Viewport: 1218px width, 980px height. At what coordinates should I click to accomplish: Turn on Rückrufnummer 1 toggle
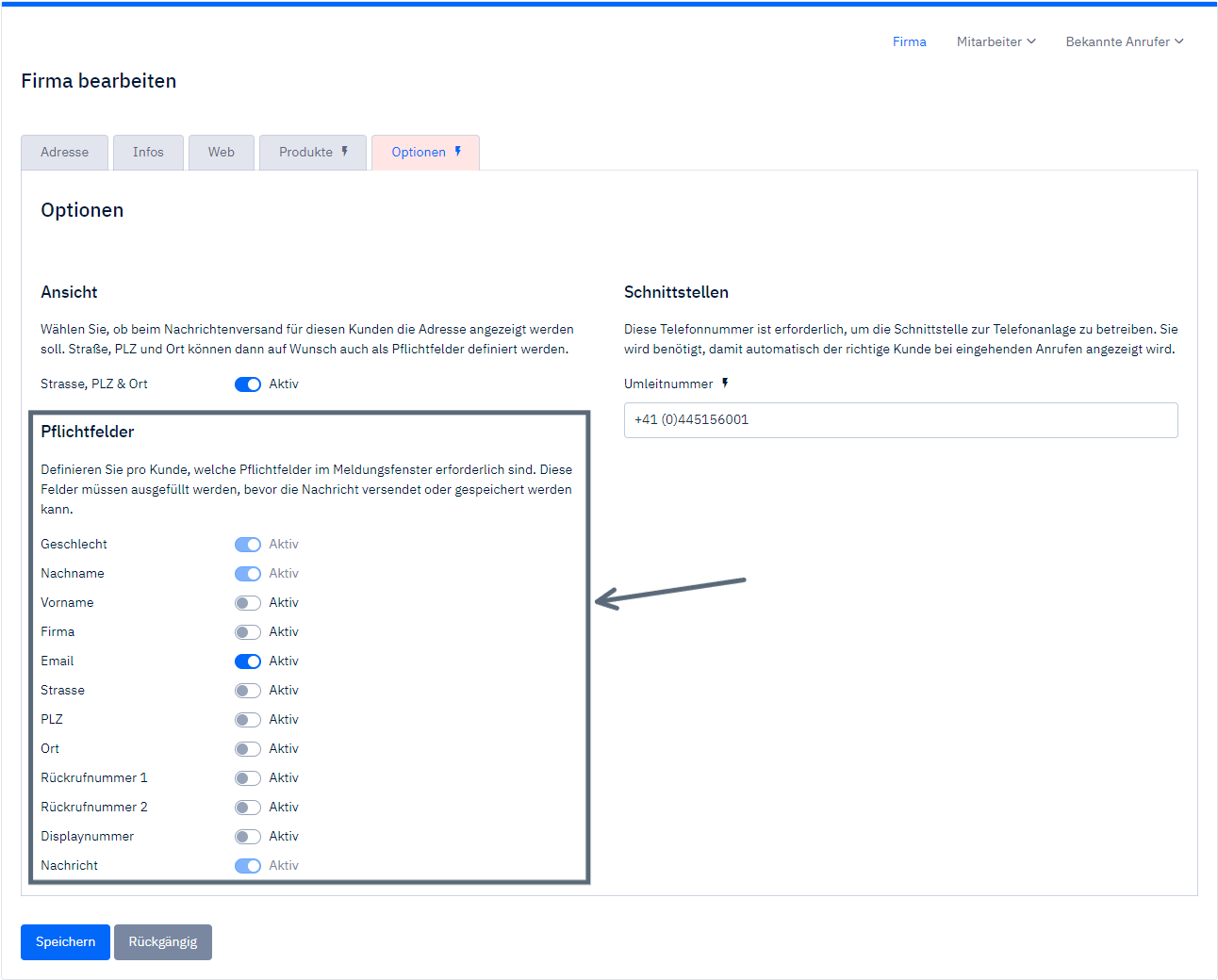[x=248, y=778]
